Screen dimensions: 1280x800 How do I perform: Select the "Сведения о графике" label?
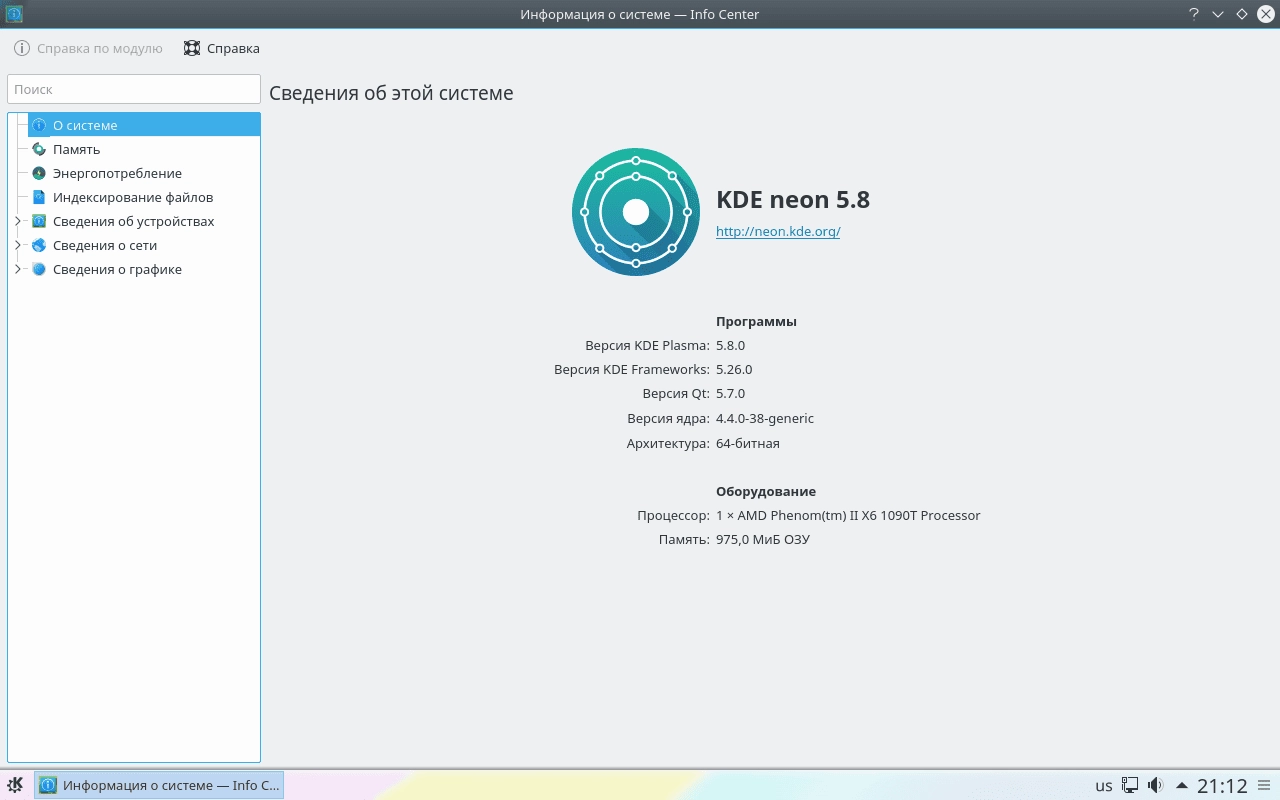pyautogui.click(x=117, y=269)
